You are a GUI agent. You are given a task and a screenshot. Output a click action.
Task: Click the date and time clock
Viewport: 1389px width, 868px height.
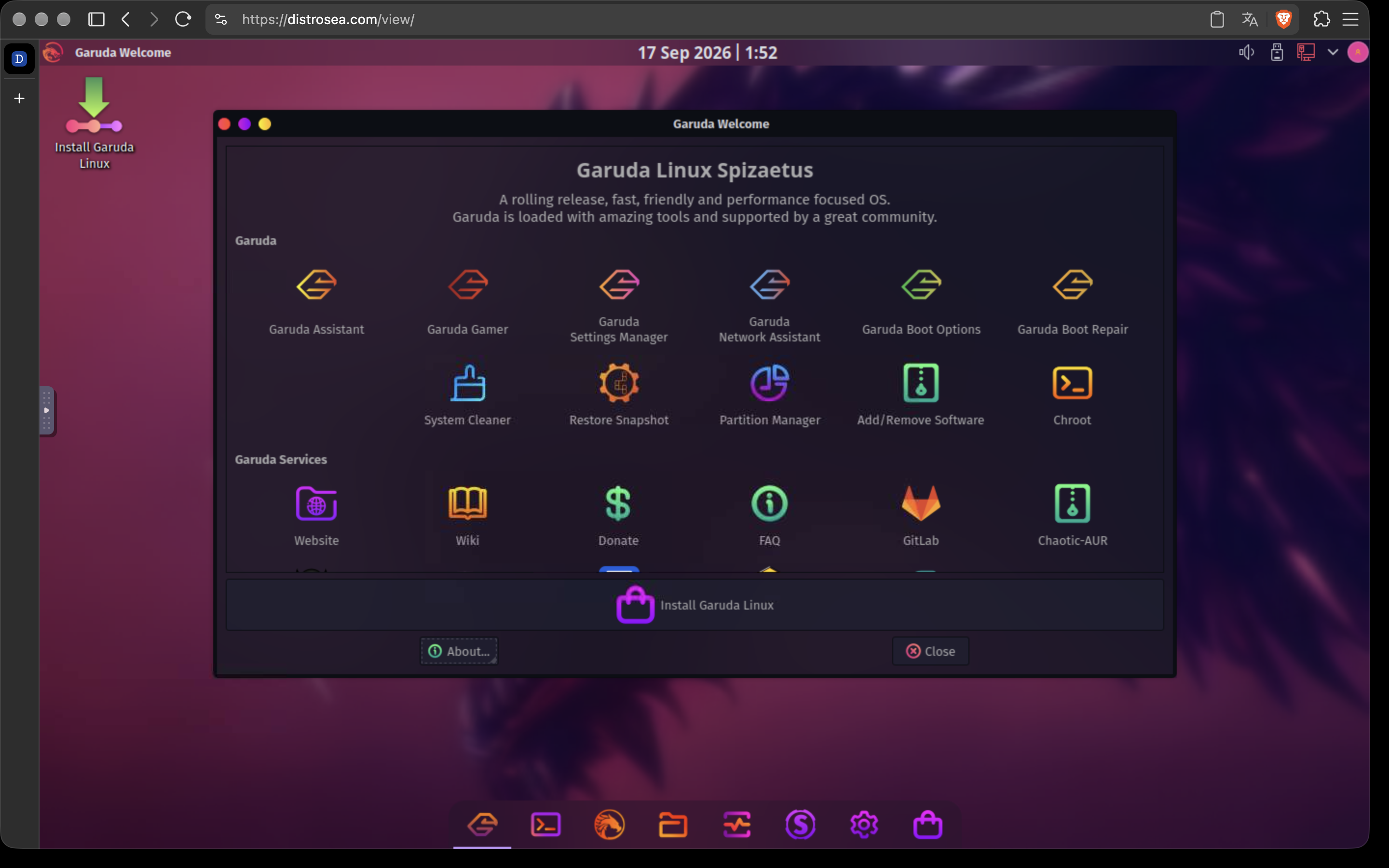(x=707, y=52)
